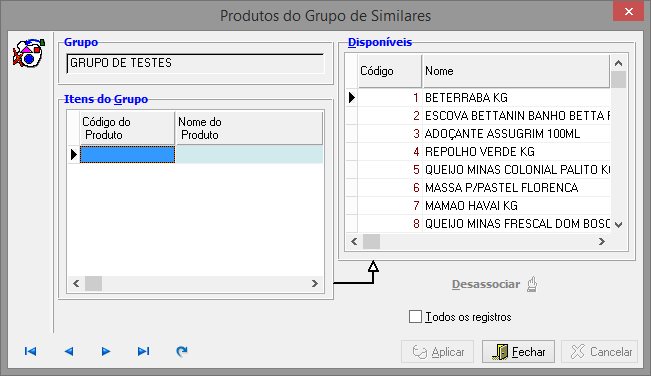Go to next record arrow
The image size is (651, 376).
point(106,352)
